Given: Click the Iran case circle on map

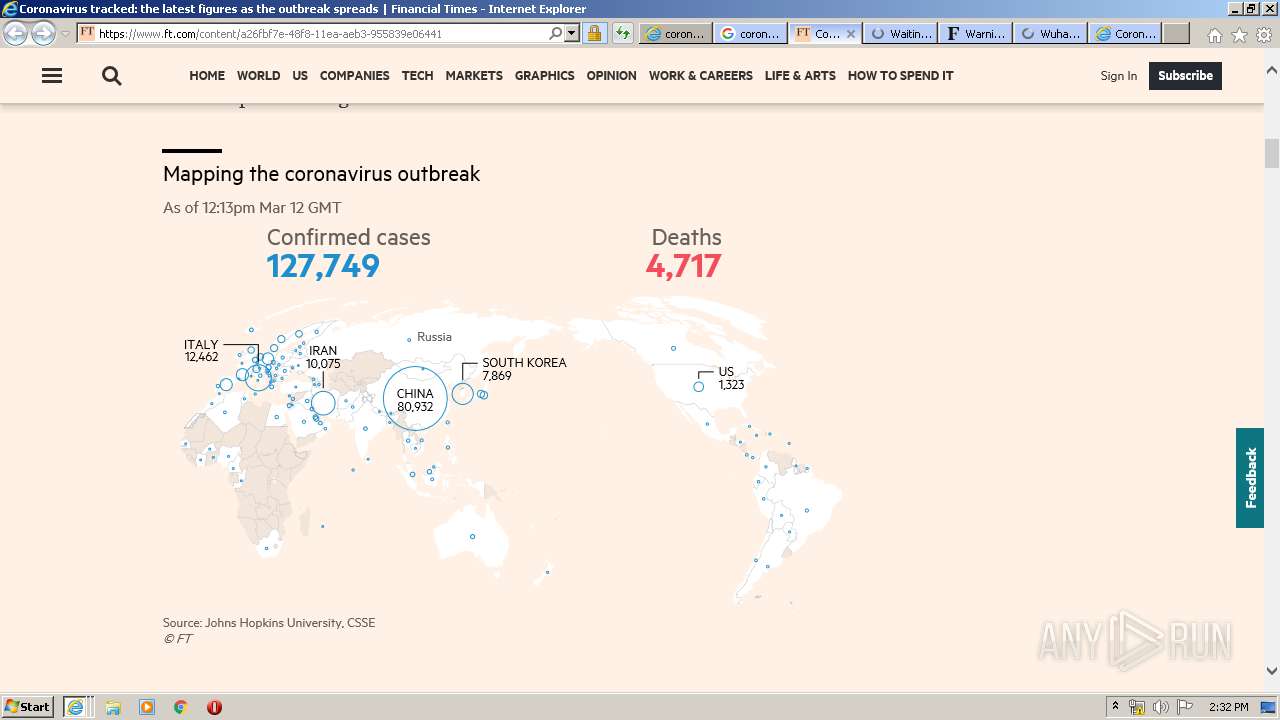Looking at the screenshot, I should (323, 403).
